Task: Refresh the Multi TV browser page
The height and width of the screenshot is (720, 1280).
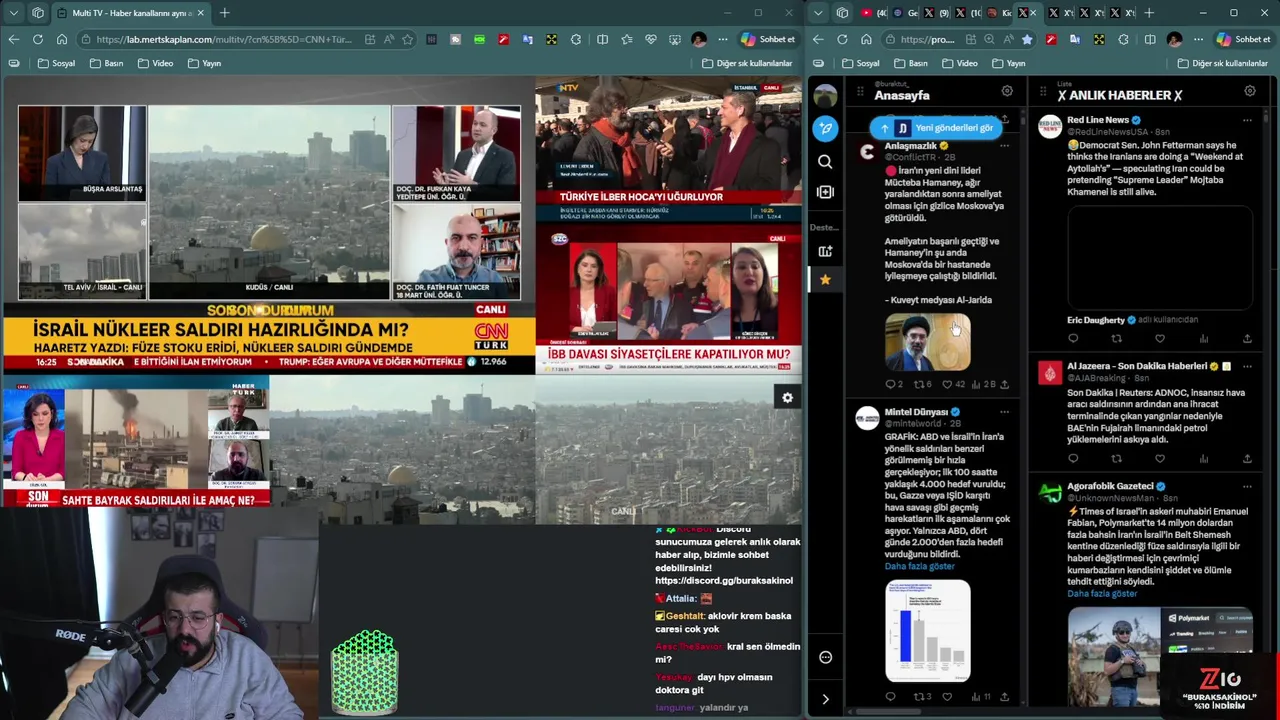Action: (x=37, y=39)
